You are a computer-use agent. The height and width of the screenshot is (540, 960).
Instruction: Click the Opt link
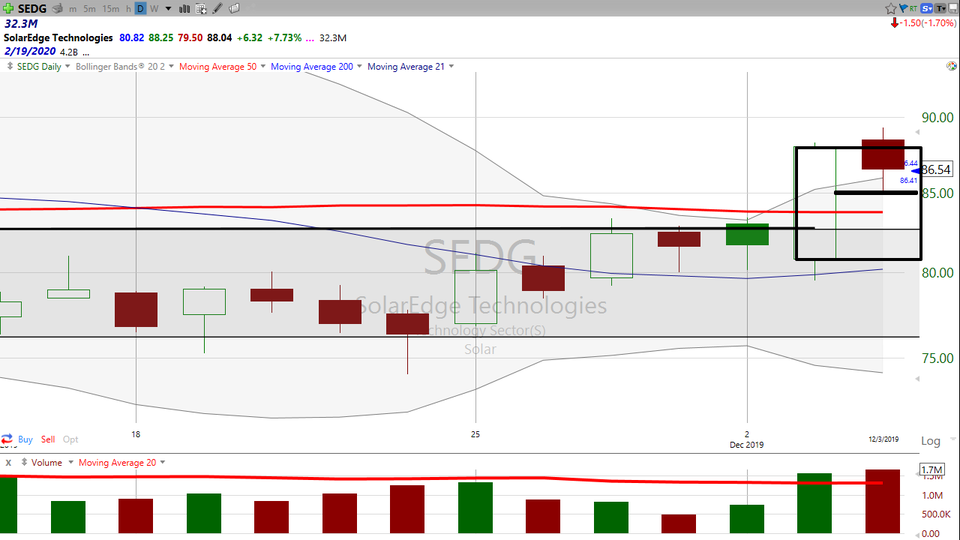coord(70,440)
